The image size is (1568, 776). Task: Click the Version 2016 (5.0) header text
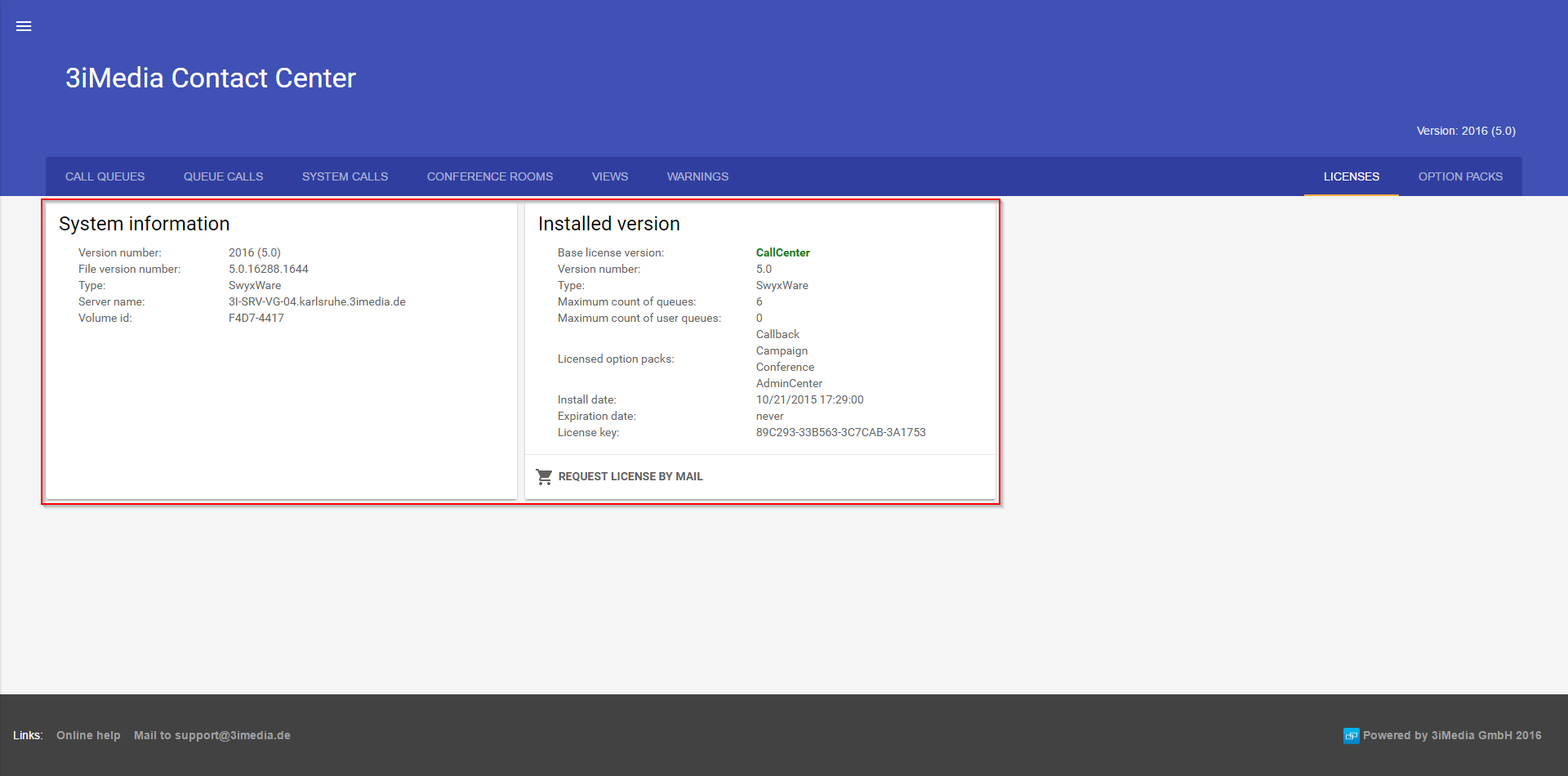[1465, 131]
